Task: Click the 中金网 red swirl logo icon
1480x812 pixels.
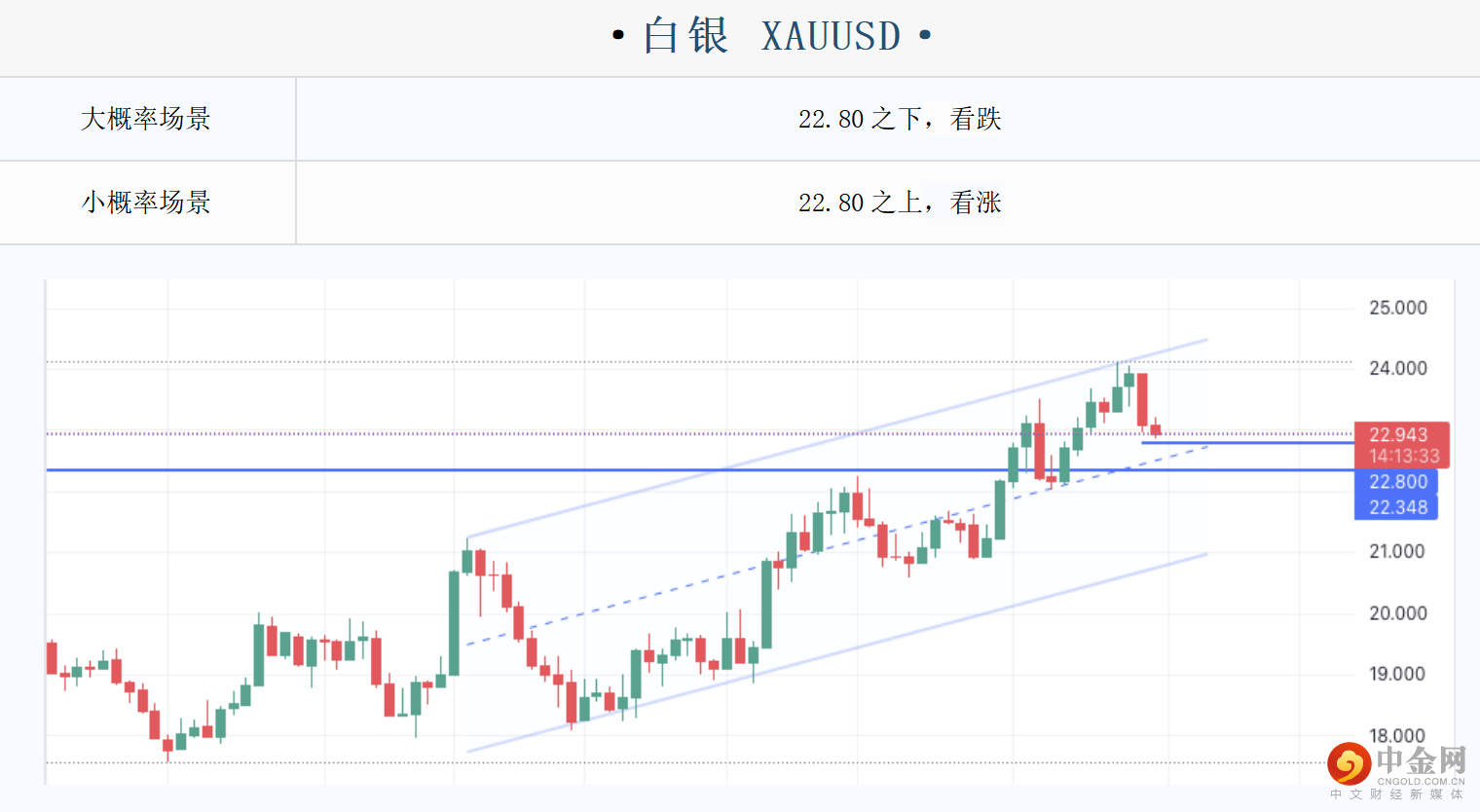Action: pyautogui.click(x=1349, y=763)
